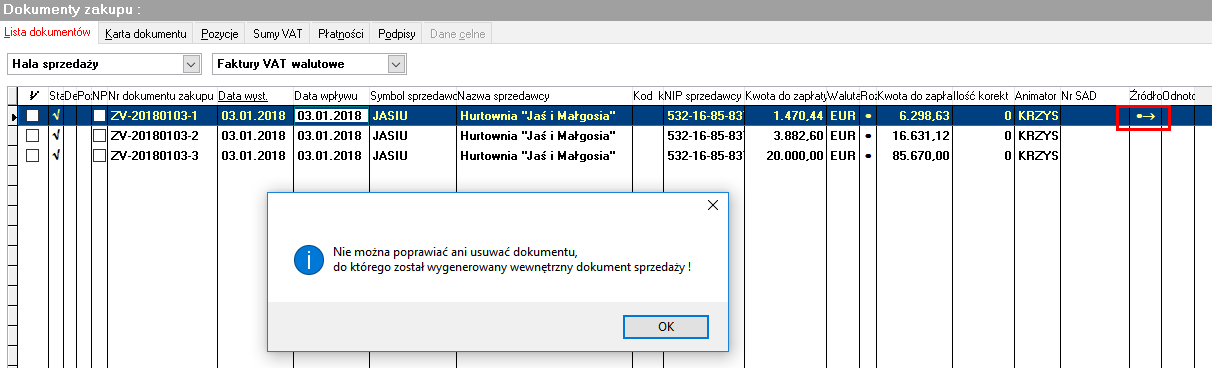Screen dimensions: 1212x368
Task: Click the source arrow icon in first row
Action: point(1145,116)
